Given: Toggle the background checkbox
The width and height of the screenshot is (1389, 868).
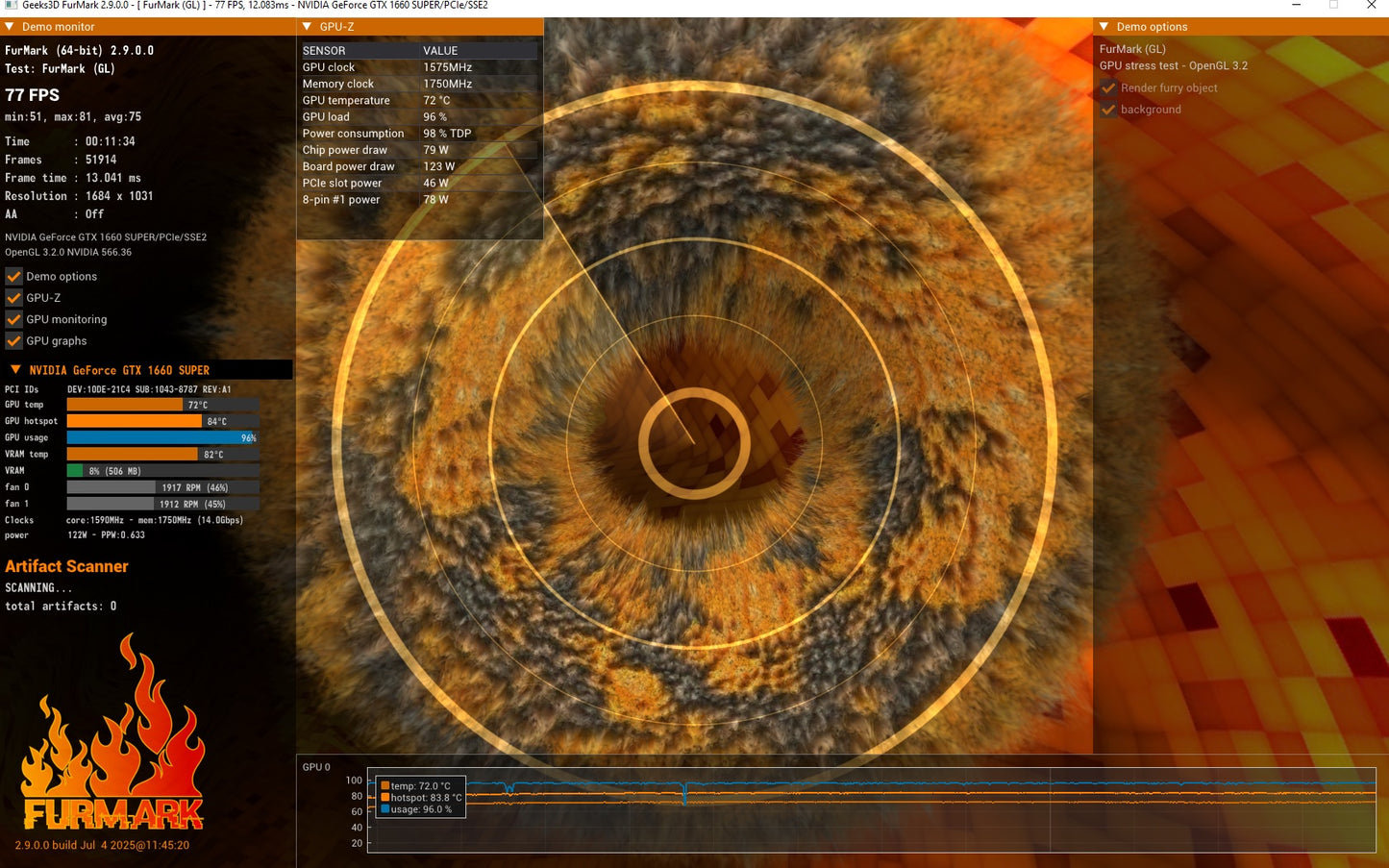Looking at the screenshot, I should coord(1108,110).
